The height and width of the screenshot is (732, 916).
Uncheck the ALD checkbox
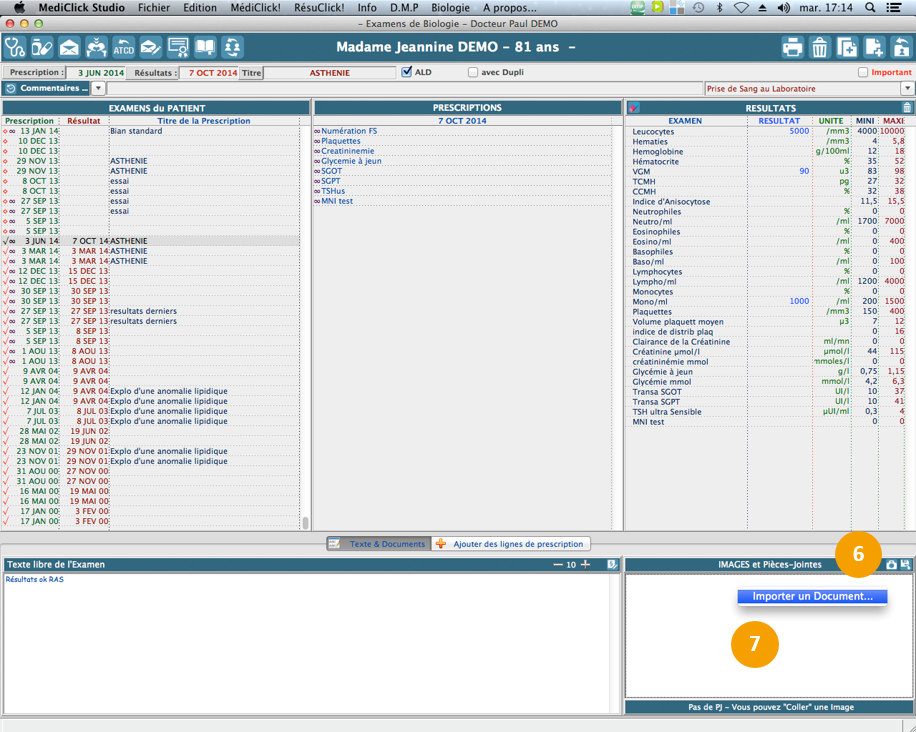(x=407, y=72)
